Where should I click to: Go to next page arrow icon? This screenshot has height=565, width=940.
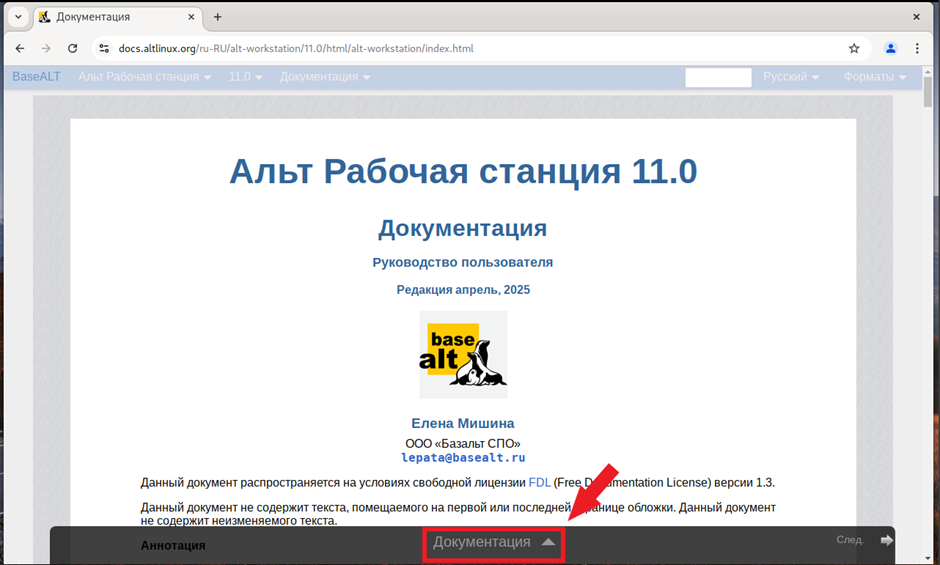[886, 540]
